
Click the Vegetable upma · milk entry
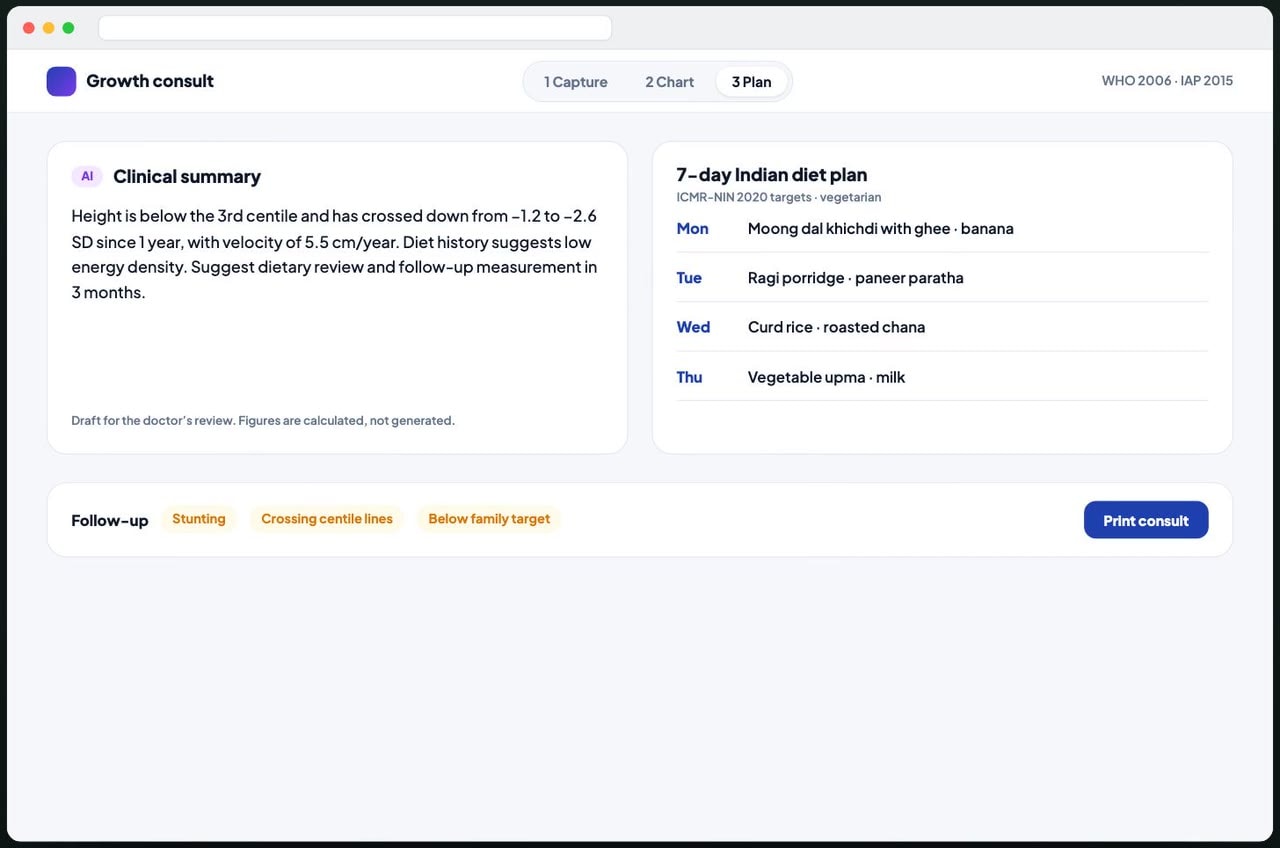coord(827,377)
